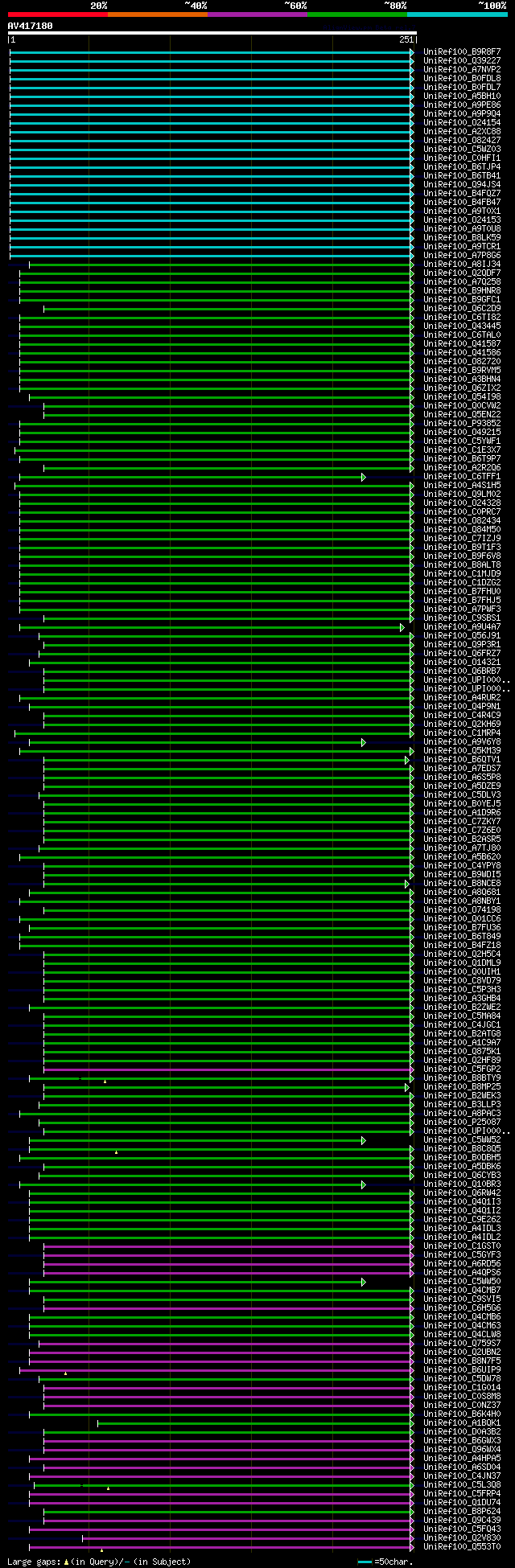Click the arrowhead ending the B6QTV1 alignment
The width and height of the screenshot is (515, 1568).
pos(407,760)
